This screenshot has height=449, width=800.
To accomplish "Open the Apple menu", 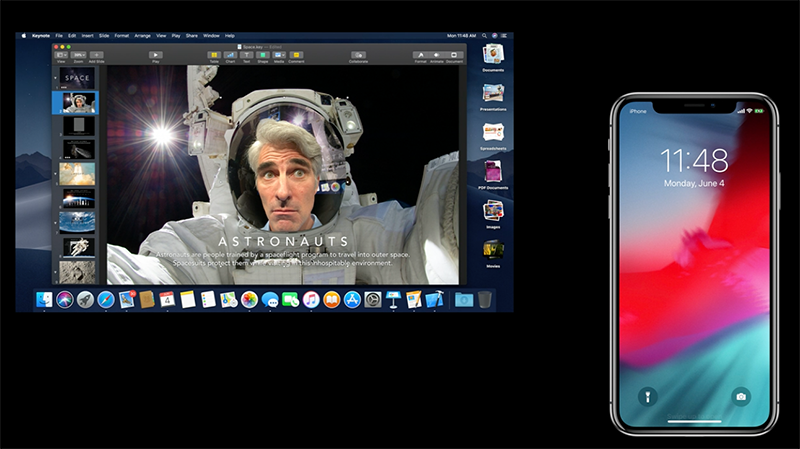I will click(x=23, y=36).
